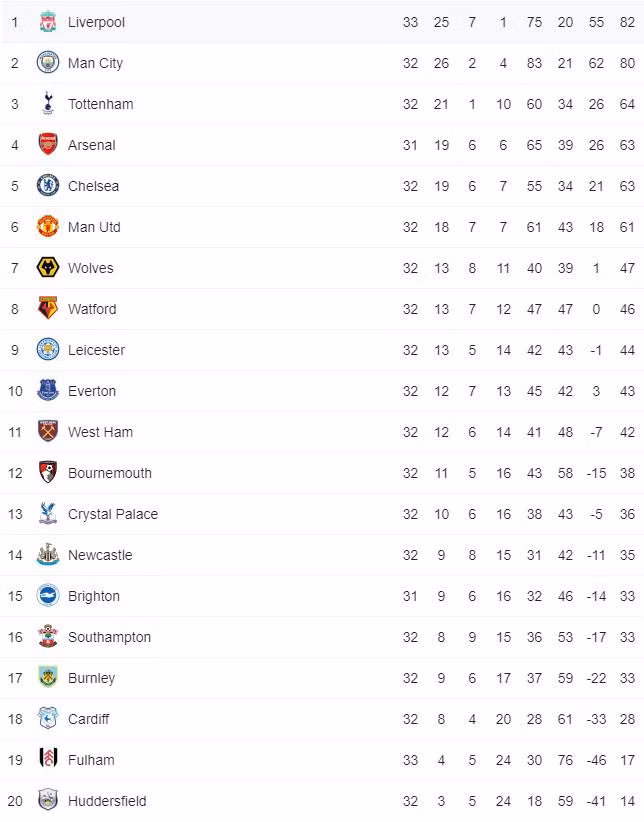
Task: Click the Cardiff club crest icon
Action: [47, 719]
